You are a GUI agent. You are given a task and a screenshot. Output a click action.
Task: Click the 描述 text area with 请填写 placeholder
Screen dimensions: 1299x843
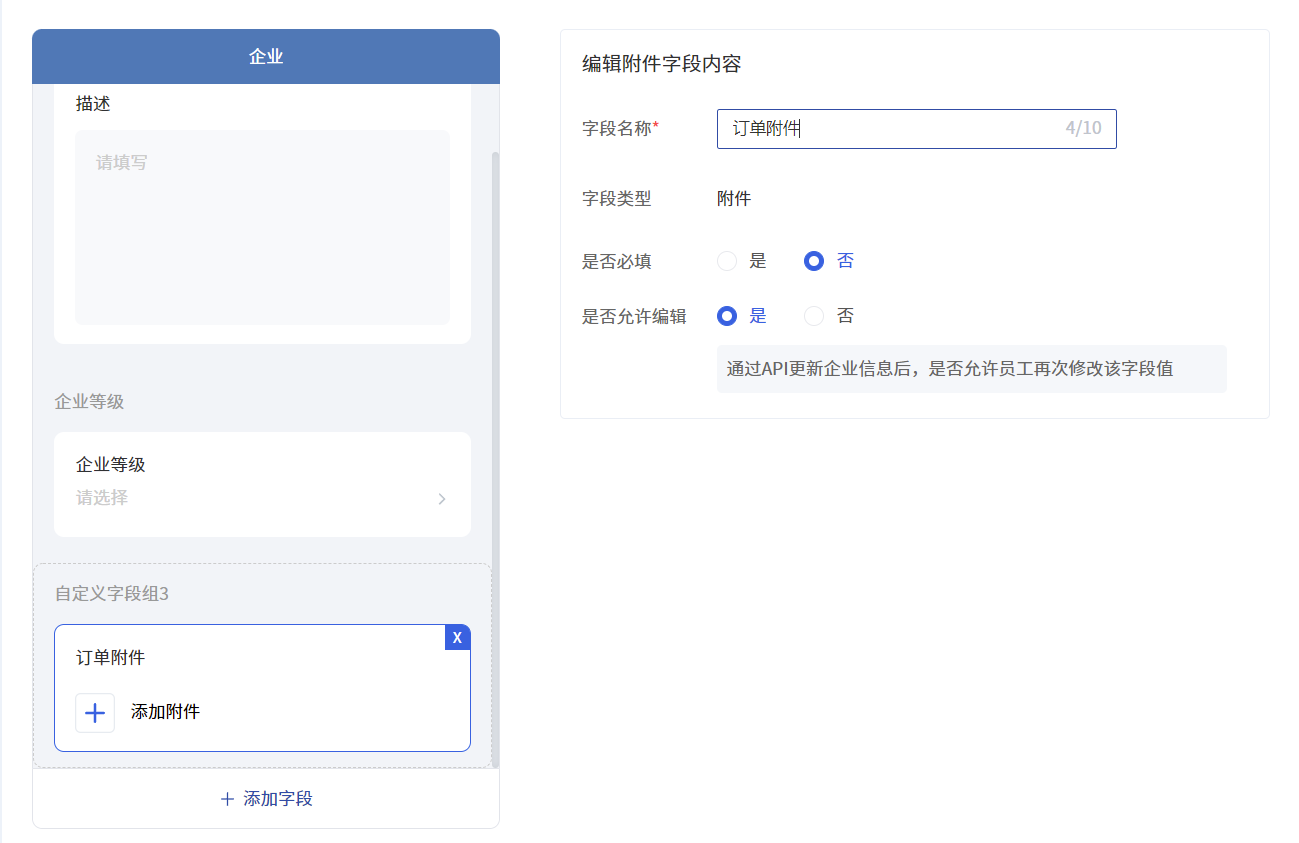tap(262, 227)
